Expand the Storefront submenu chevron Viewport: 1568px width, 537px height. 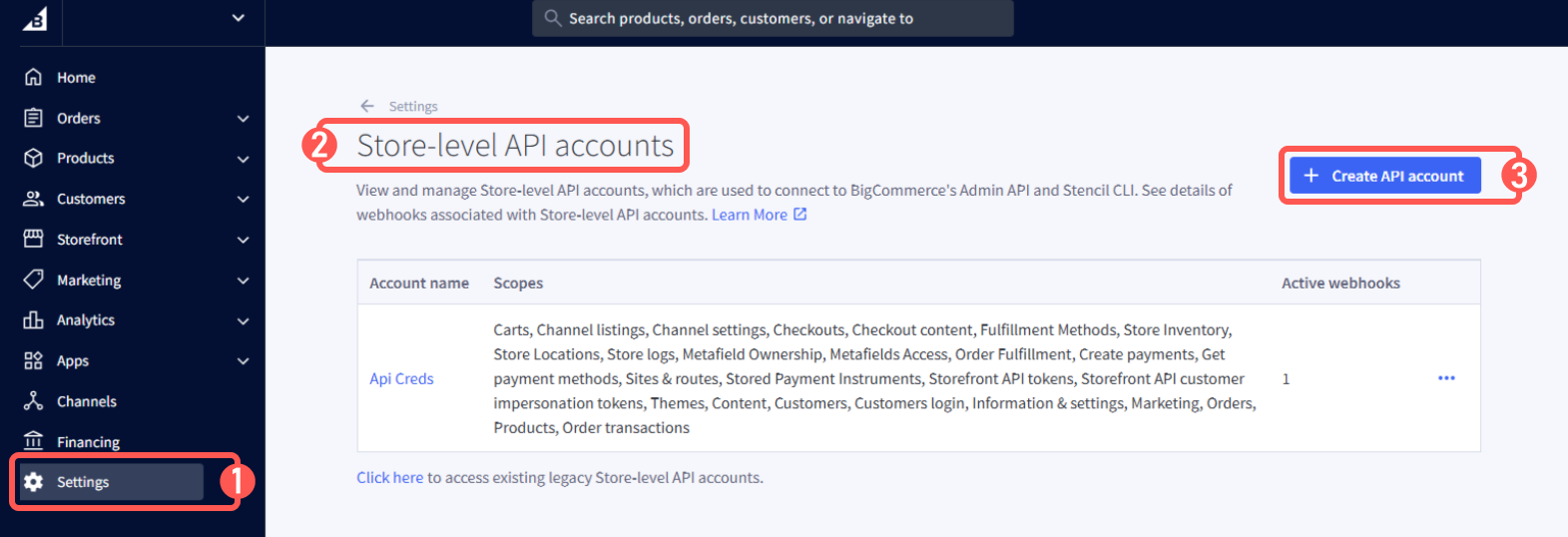click(x=243, y=241)
